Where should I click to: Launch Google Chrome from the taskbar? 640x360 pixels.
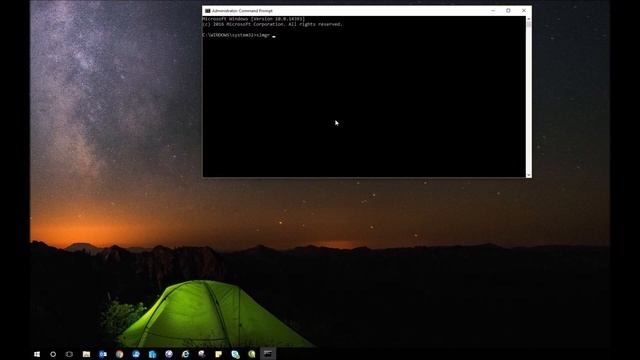coord(119,354)
